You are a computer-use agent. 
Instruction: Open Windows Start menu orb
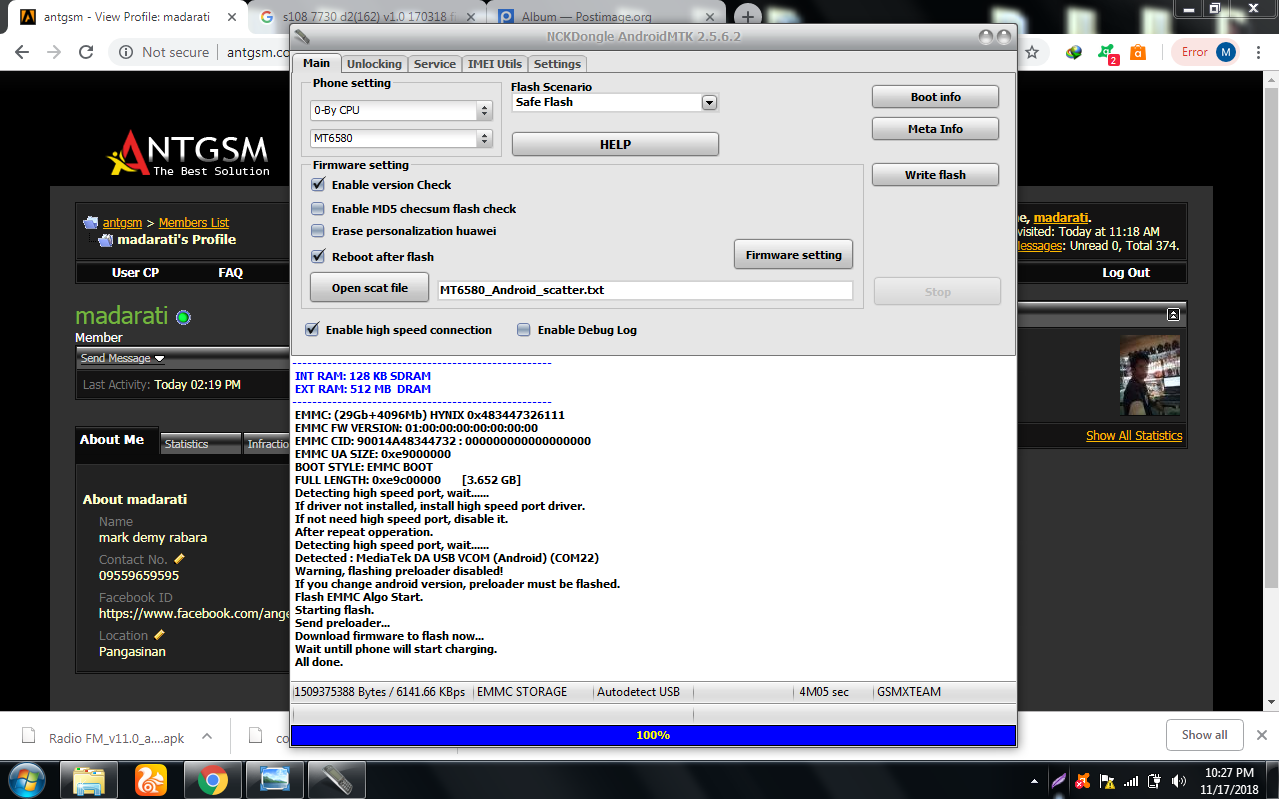[x=26, y=779]
